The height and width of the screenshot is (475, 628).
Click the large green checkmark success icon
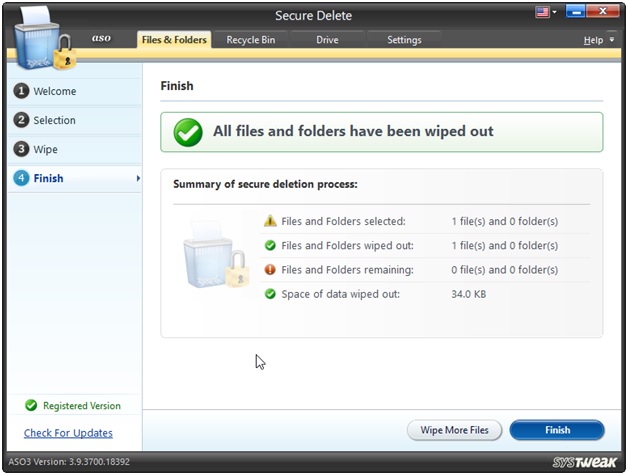click(188, 132)
